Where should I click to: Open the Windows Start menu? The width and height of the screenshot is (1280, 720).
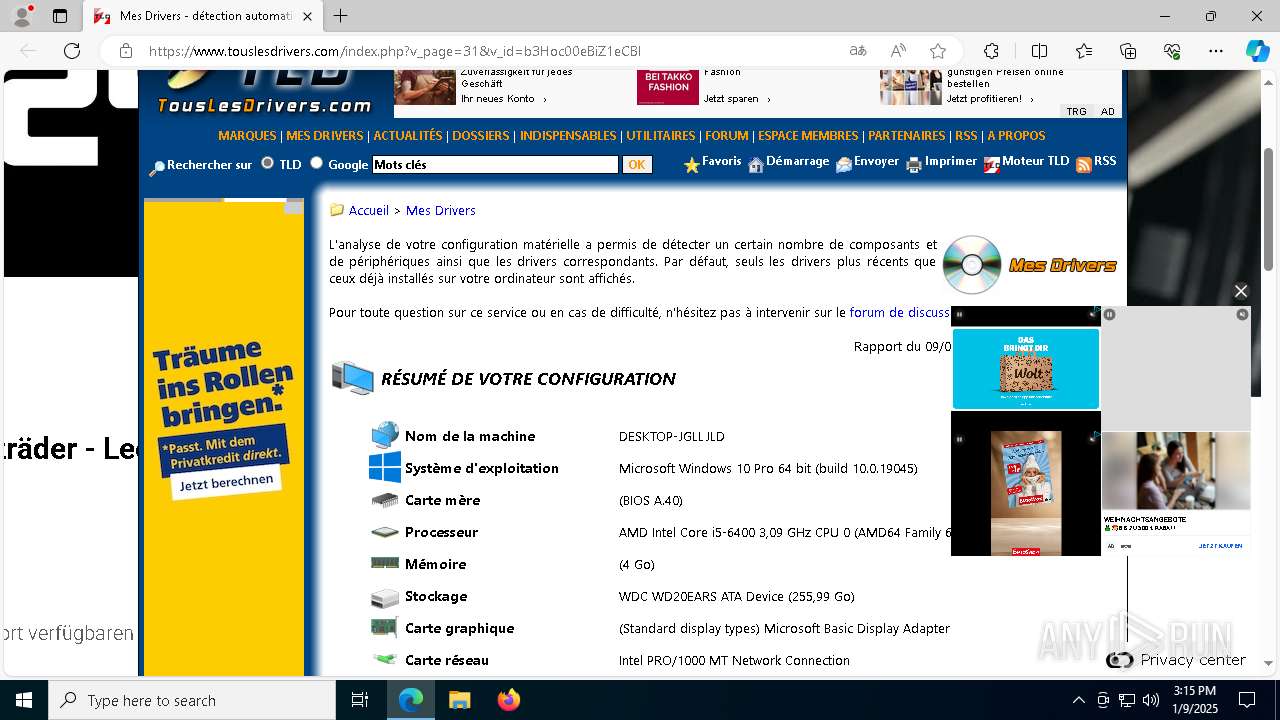point(24,700)
